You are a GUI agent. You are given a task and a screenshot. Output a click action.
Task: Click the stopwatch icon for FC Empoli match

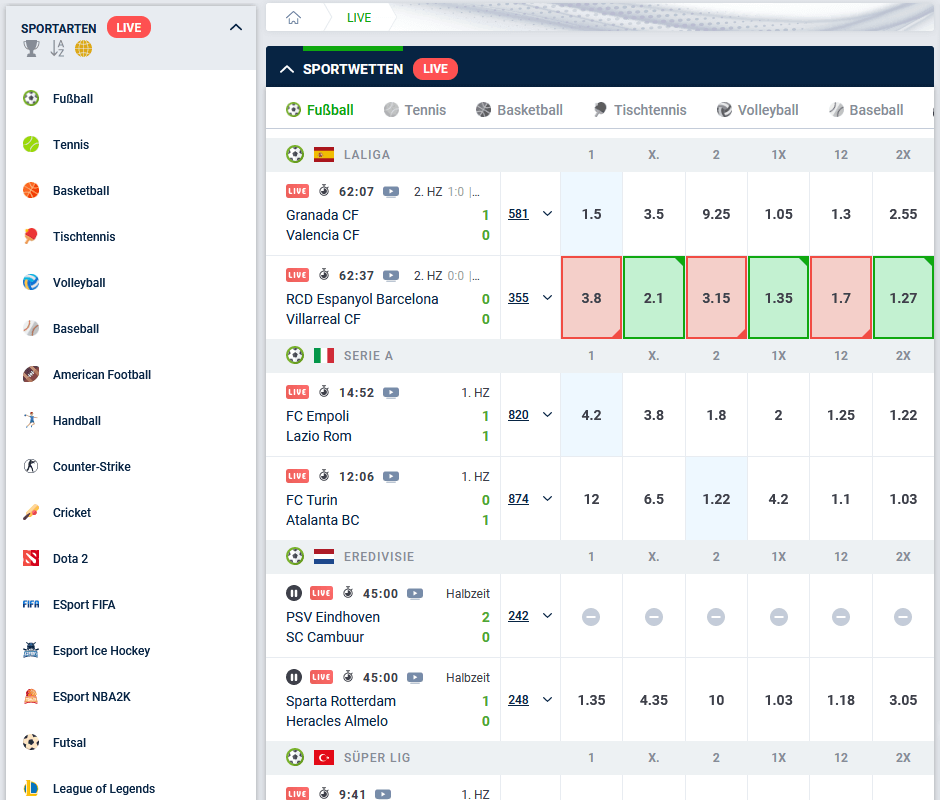(x=324, y=392)
